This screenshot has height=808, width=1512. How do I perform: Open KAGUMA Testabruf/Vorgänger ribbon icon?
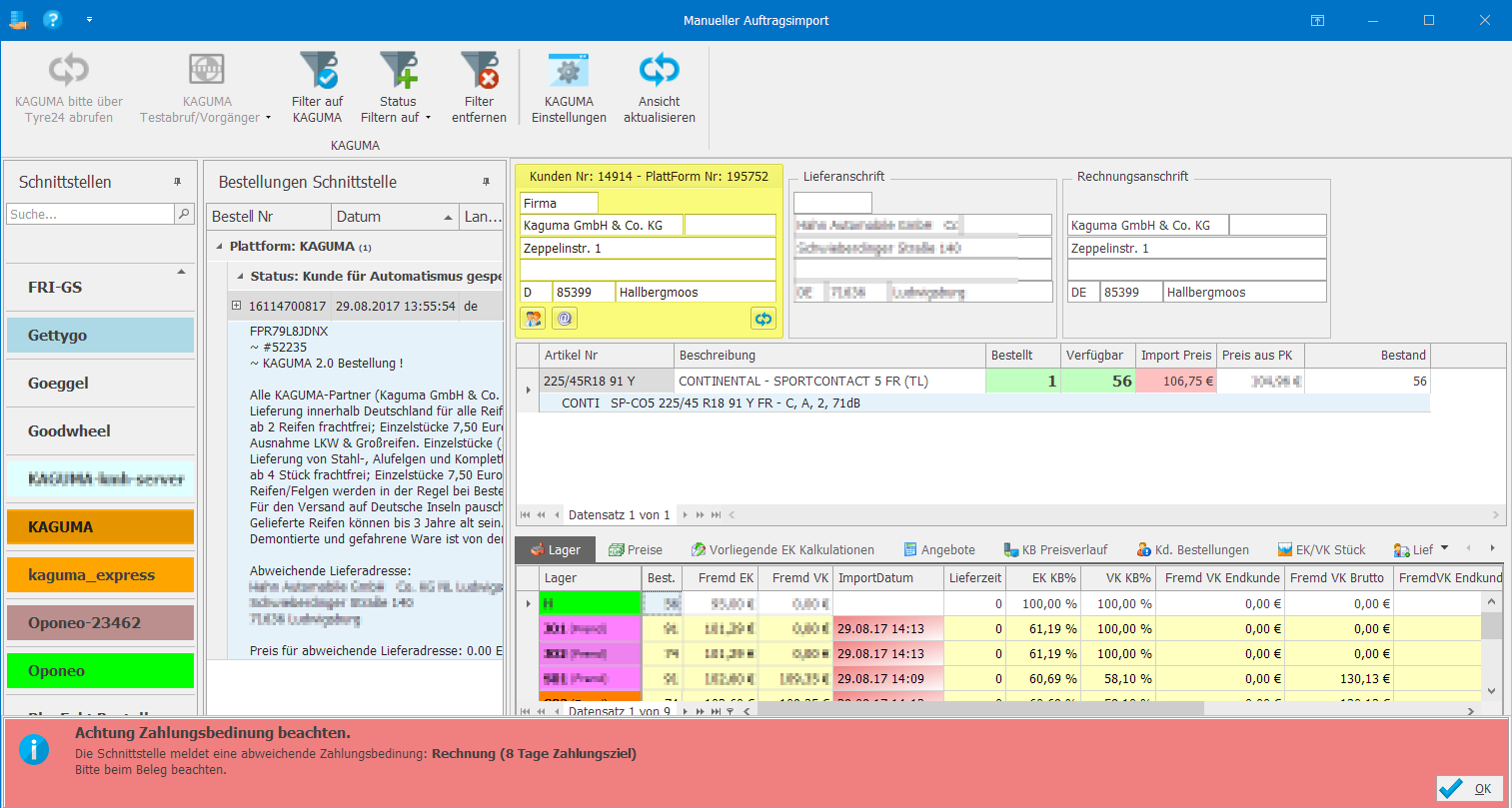coord(207,70)
